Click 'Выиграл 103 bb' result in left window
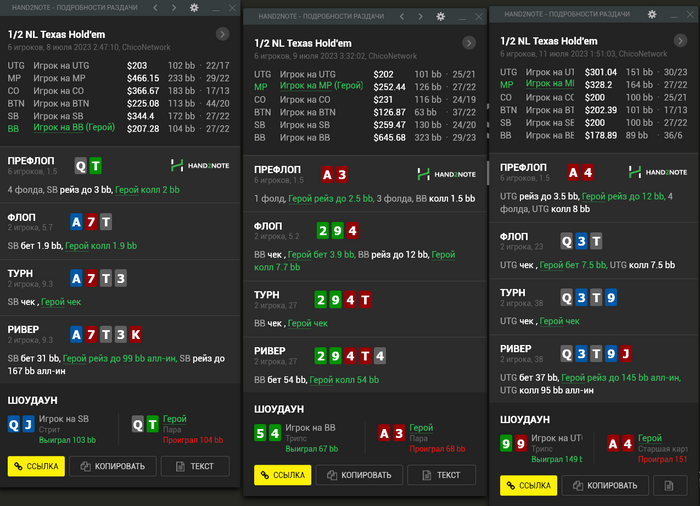 point(67,440)
